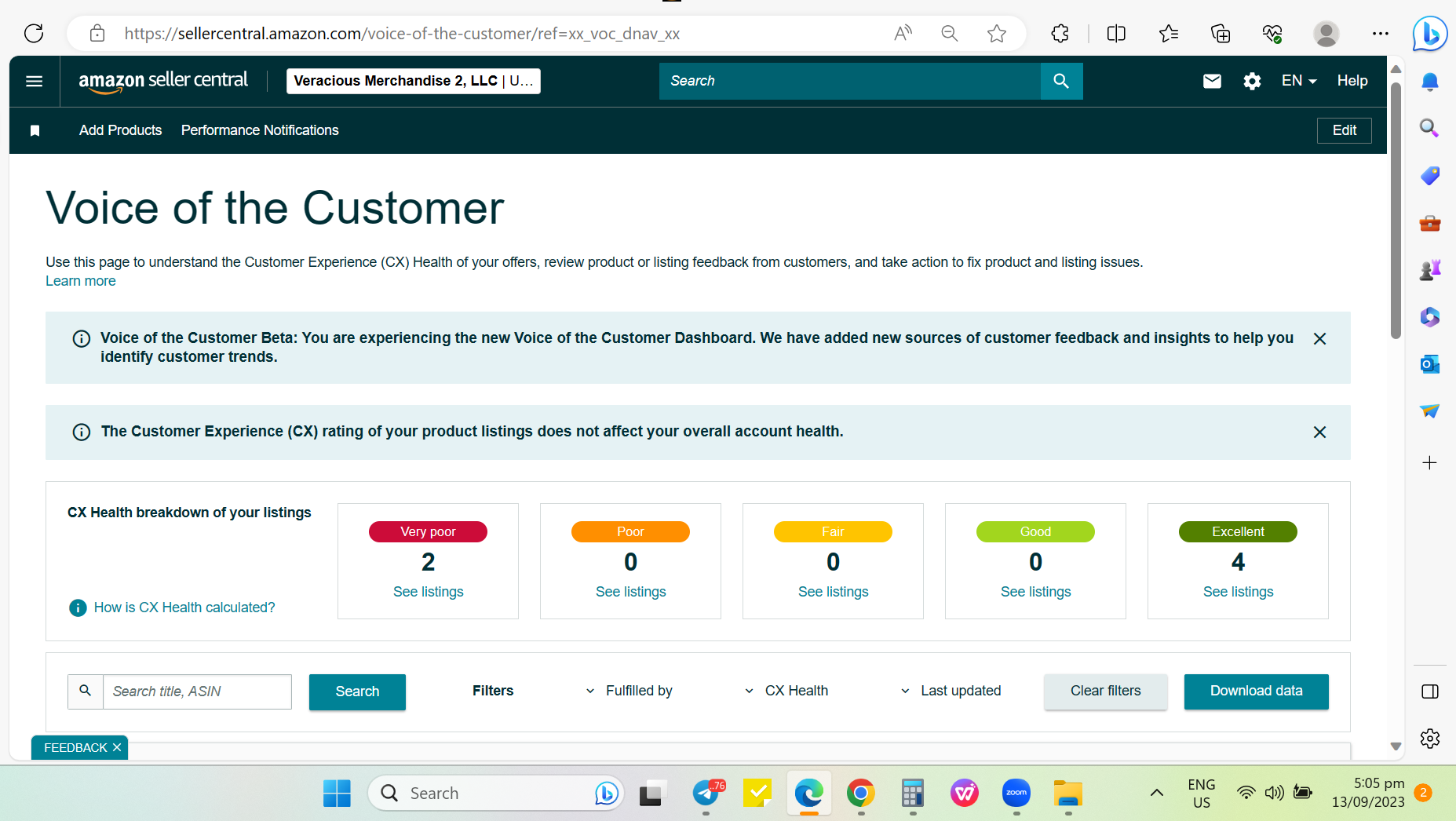Click into the Search title, ASIN field
Image resolution: width=1456 pixels, height=821 pixels.
[197, 691]
